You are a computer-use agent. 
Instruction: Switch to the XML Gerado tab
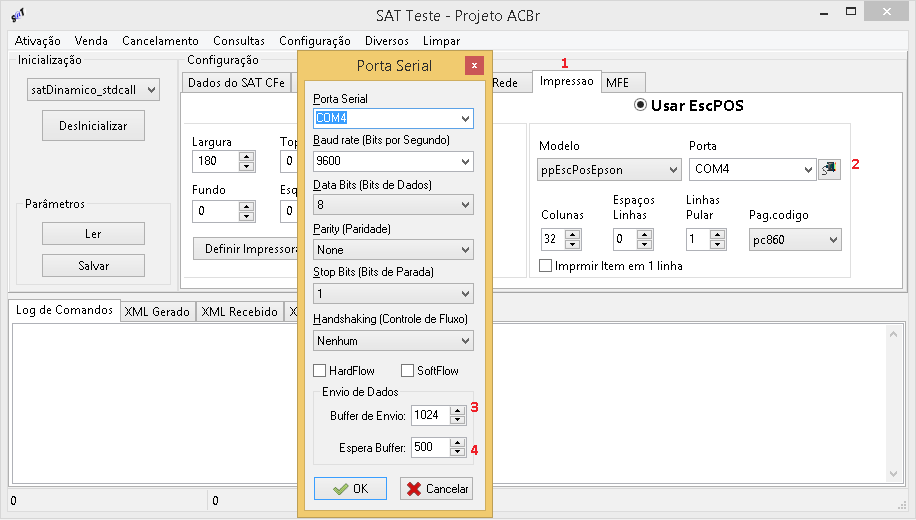pos(157,312)
